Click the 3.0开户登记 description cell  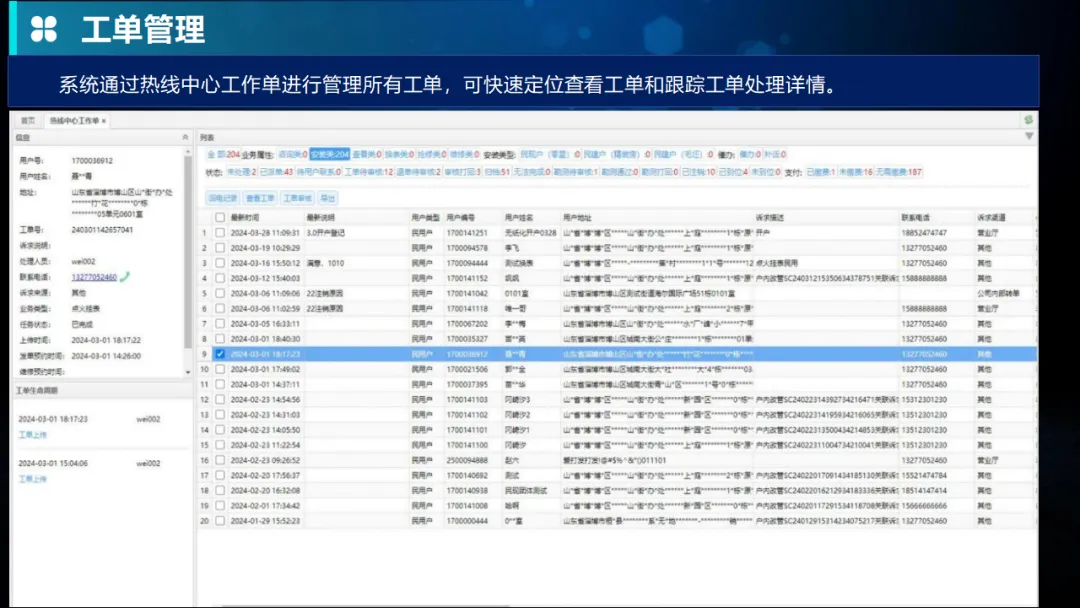coord(326,233)
